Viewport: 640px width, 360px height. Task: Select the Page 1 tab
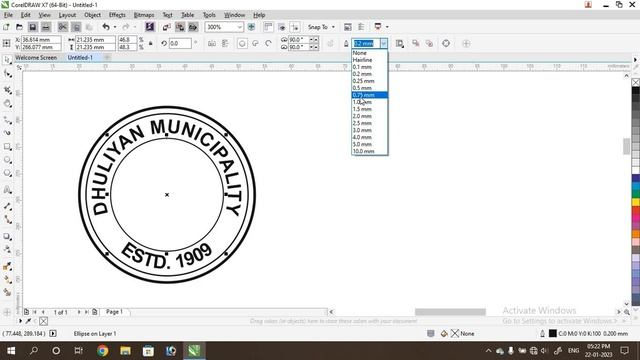pyautogui.click(x=114, y=312)
